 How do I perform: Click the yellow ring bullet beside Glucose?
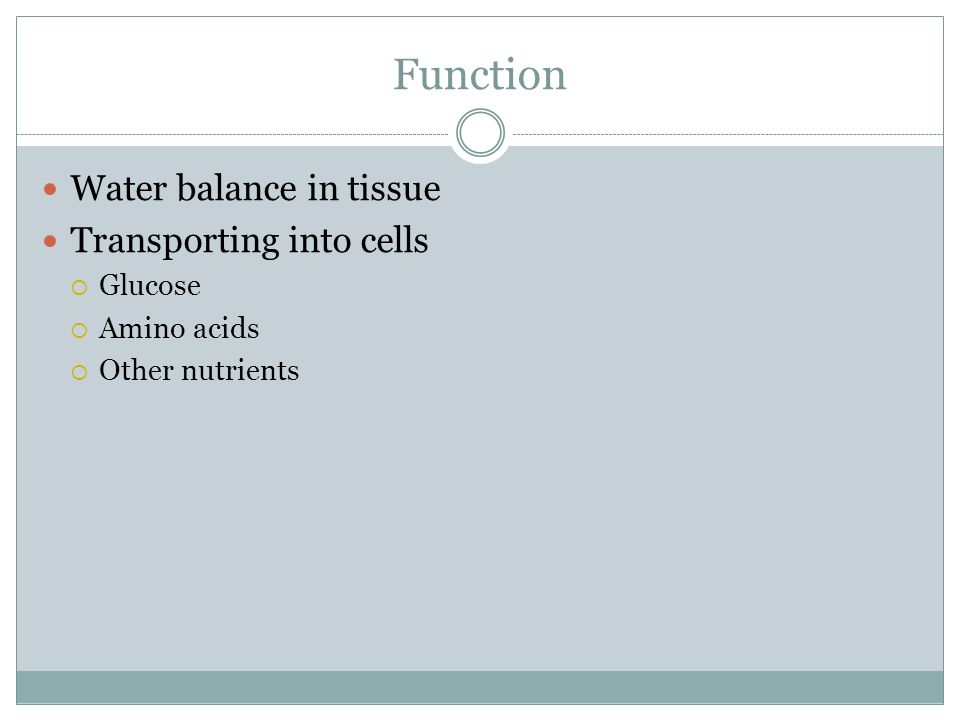[x=80, y=287]
